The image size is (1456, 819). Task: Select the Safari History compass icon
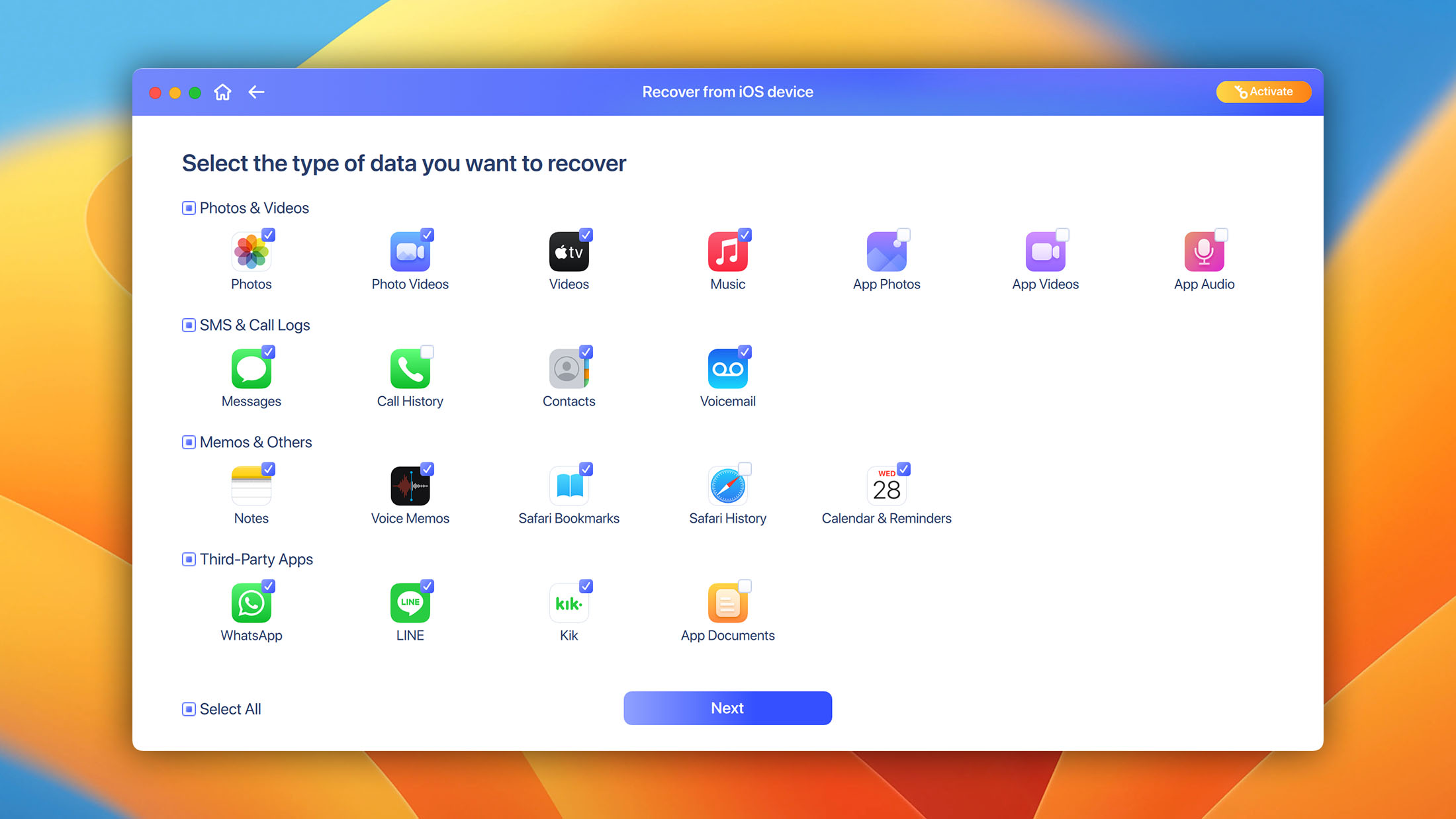[728, 486]
